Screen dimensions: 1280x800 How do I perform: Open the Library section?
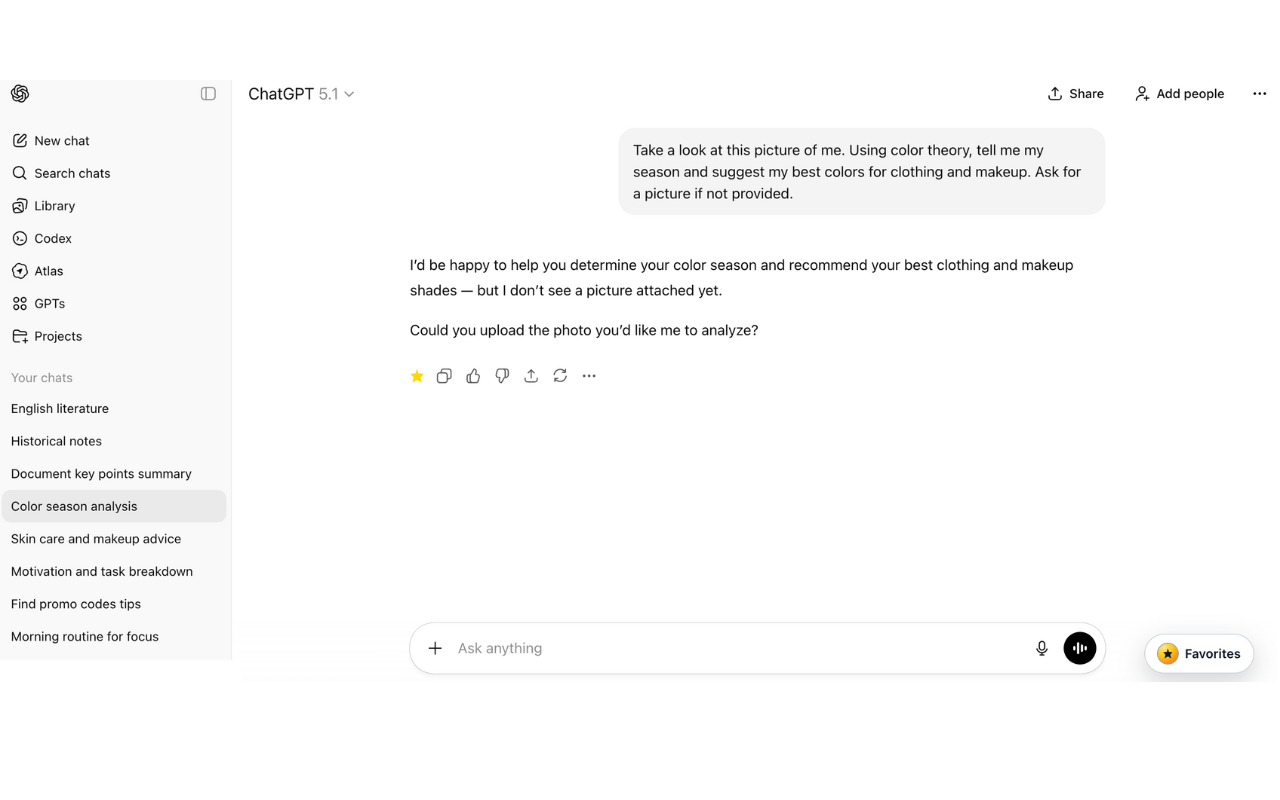pyautogui.click(x=54, y=205)
